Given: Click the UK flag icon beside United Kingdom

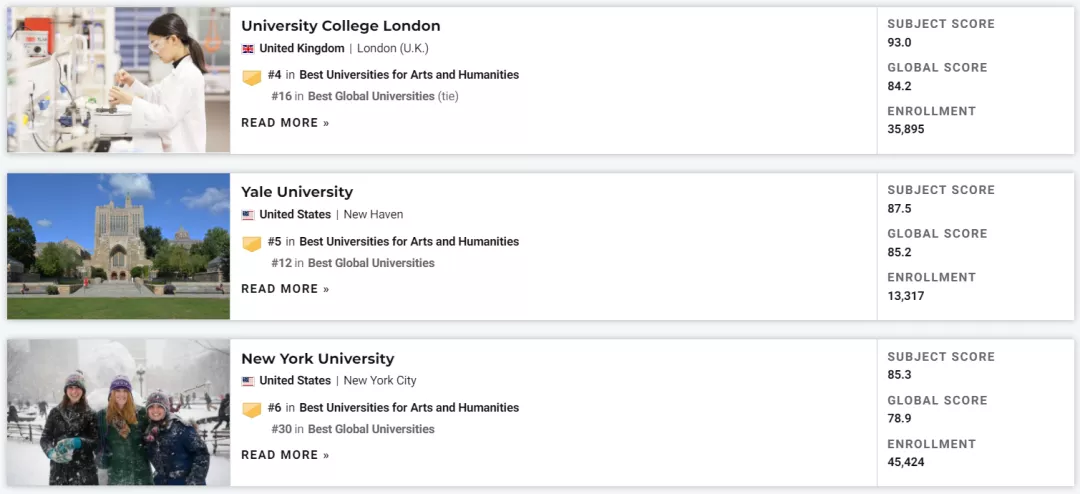Looking at the screenshot, I should point(248,49).
